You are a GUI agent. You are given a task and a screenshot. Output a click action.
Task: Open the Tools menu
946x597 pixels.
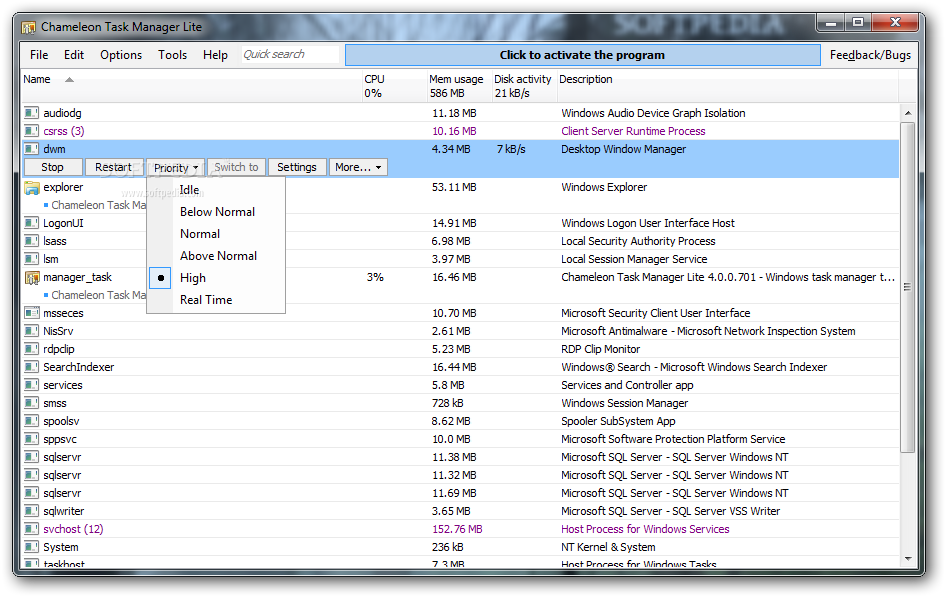(x=173, y=55)
